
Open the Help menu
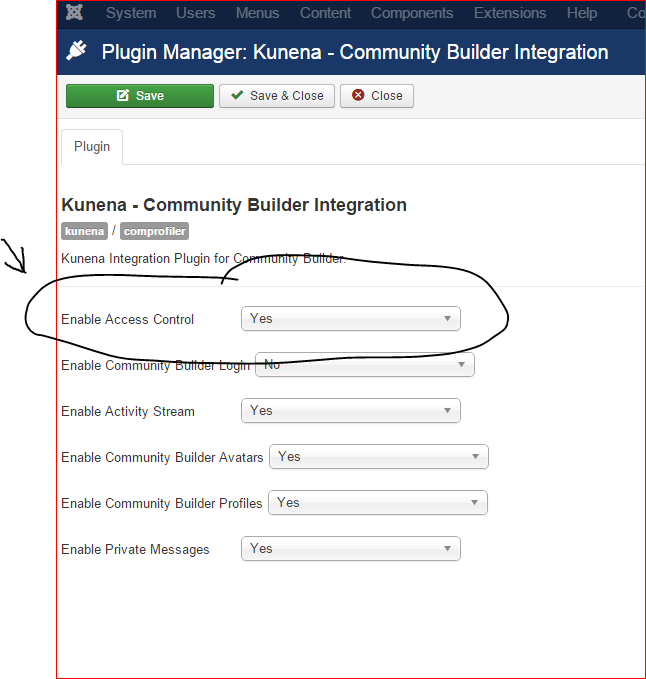[x=582, y=13]
